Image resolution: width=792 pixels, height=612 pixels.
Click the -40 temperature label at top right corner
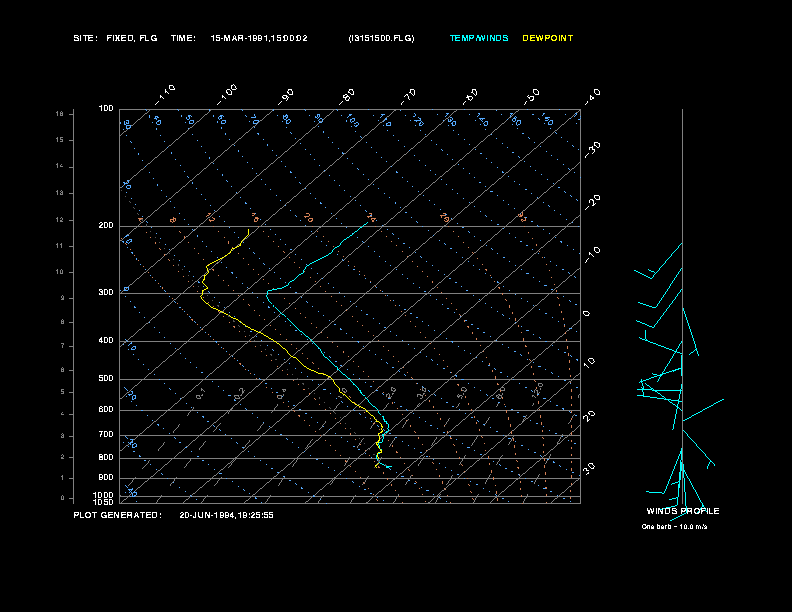pos(592,96)
